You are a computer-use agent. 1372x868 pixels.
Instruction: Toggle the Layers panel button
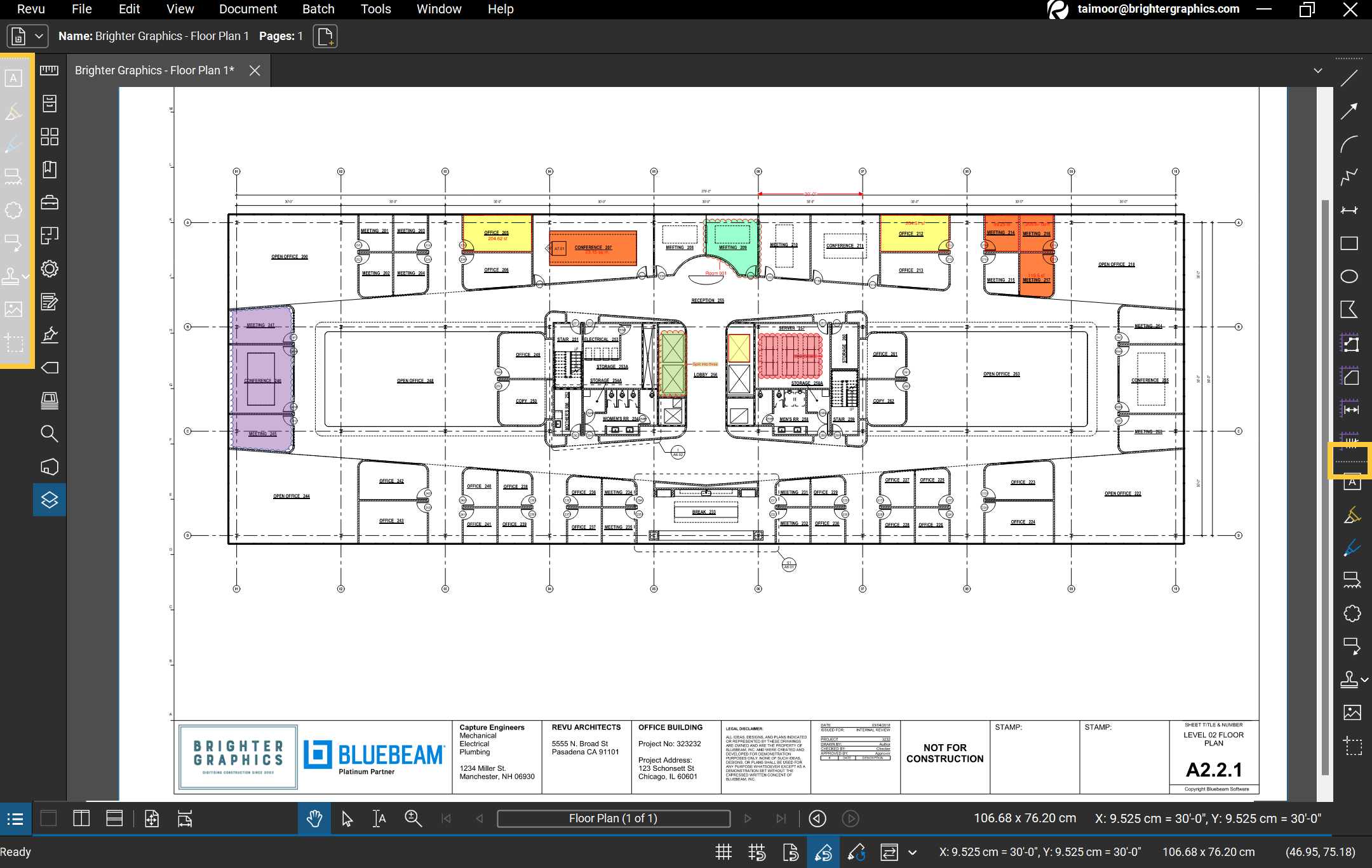(50, 500)
